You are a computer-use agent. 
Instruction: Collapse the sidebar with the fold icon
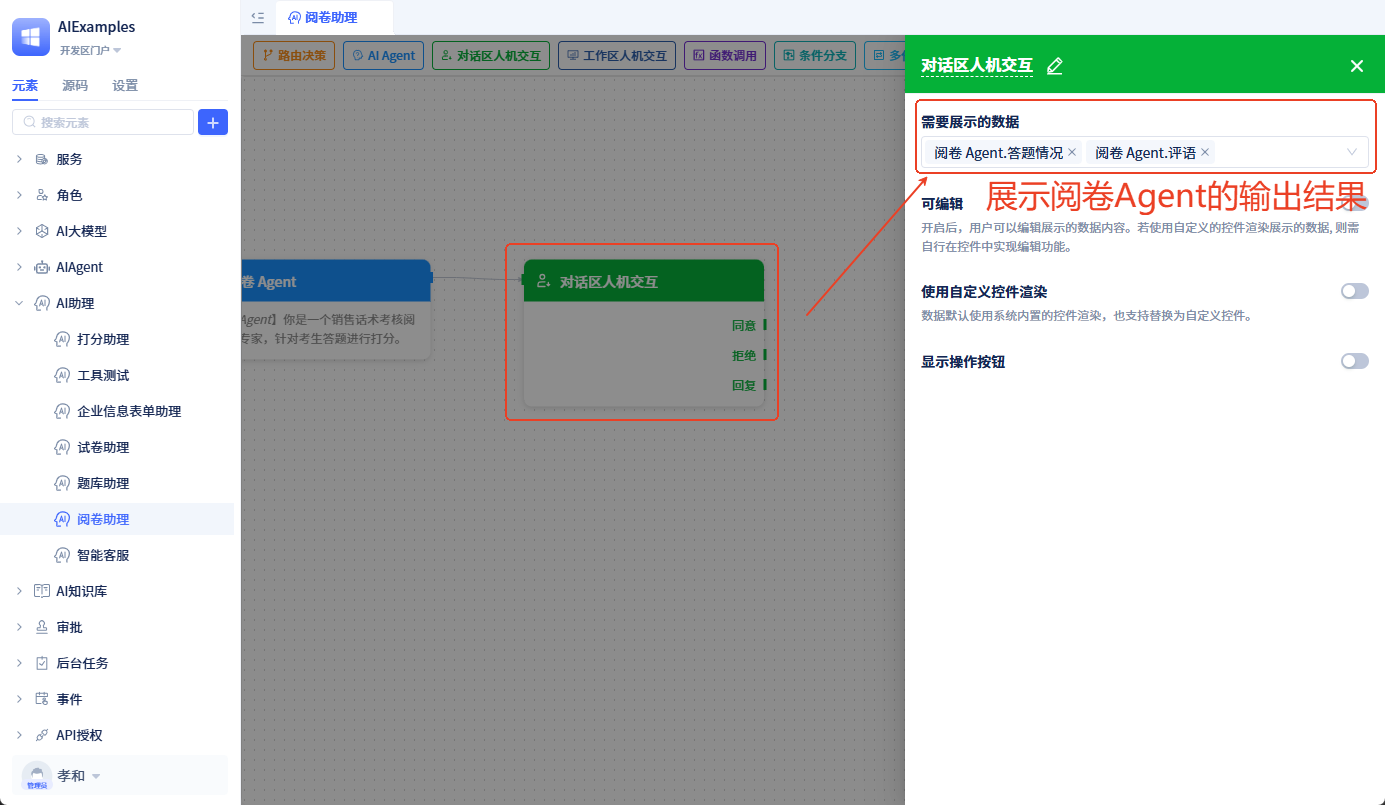click(258, 17)
